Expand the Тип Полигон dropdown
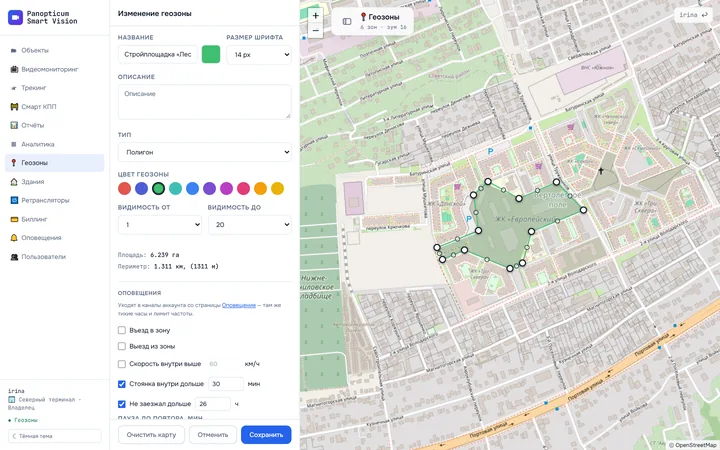This screenshot has height=450, width=720. pyautogui.click(x=204, y=152)
